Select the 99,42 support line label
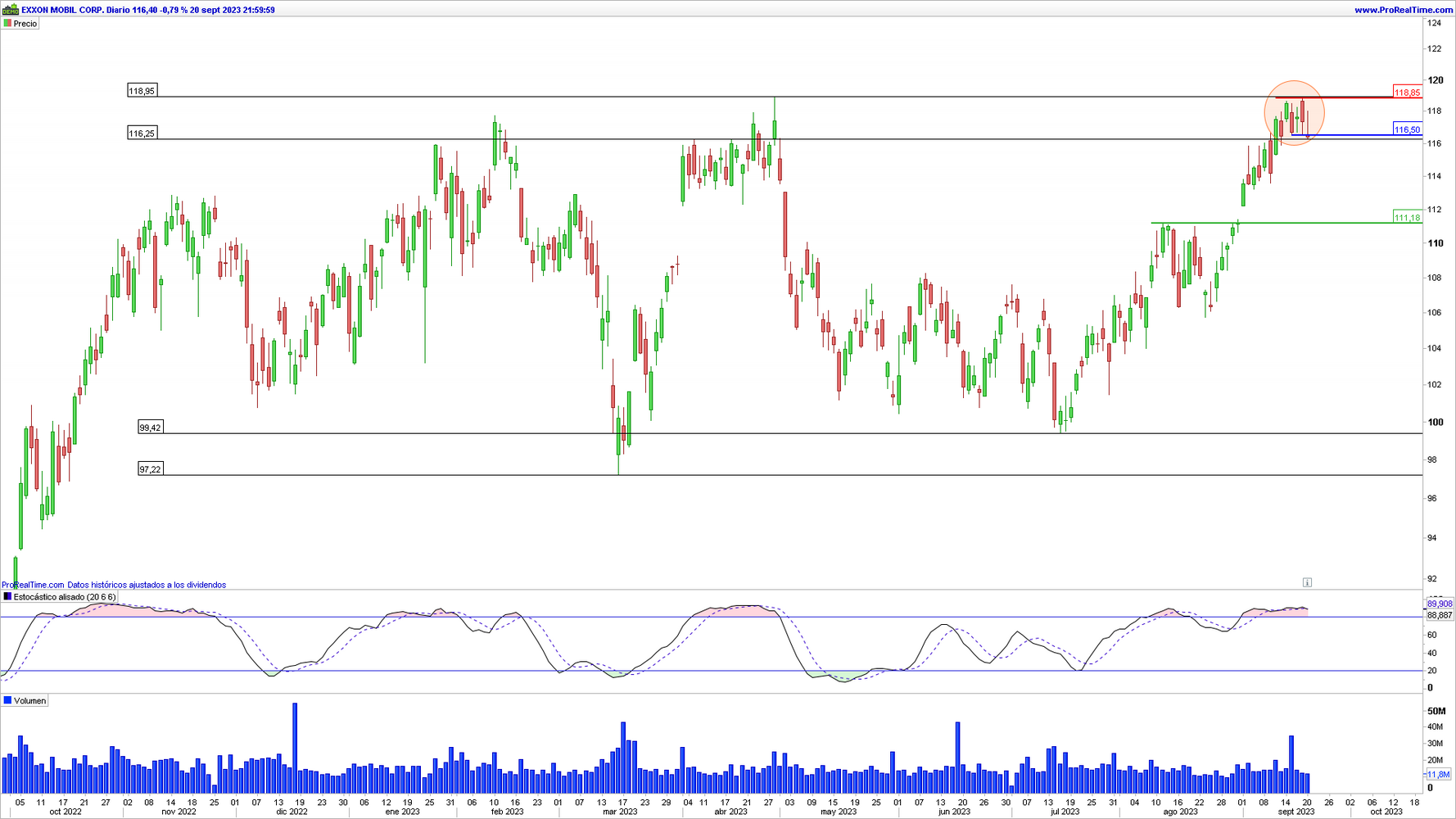1456x819 pixels. click(151, 428)
